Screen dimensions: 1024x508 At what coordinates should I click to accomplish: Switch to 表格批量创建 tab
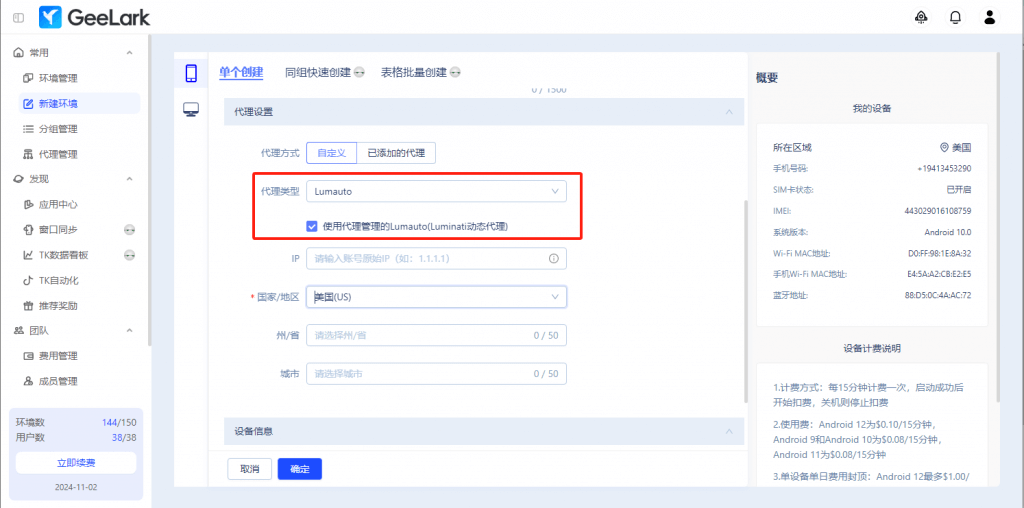point(420,72)
